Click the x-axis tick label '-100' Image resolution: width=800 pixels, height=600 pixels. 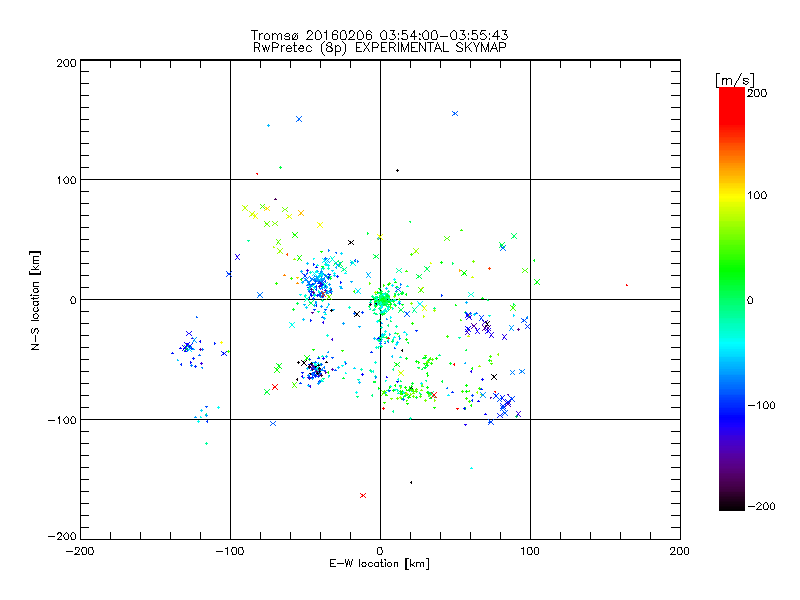point(230,552)
